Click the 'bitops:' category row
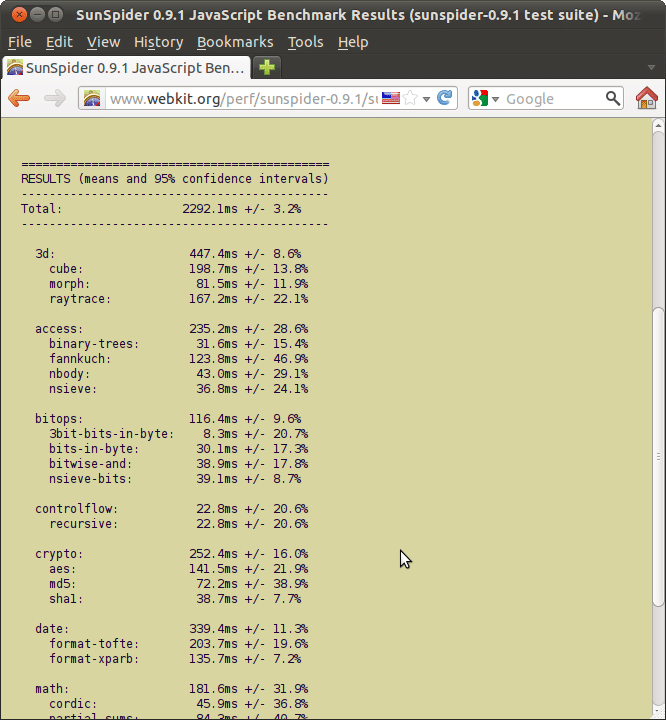The width and height of the screenshot is (666, 720). 168,419
